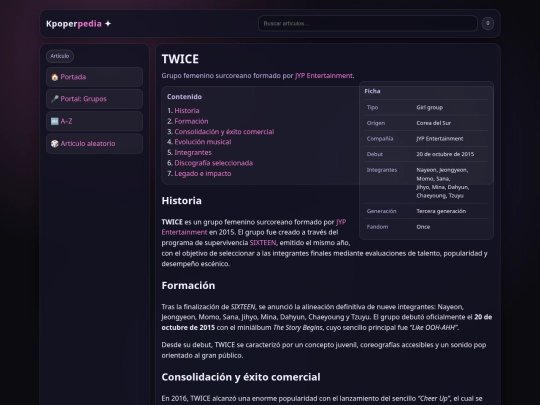Viewport: 540px width, 405px height.
Task: Open Portal: Grupos in the sidebar
Action: click(x=94, y=99)
